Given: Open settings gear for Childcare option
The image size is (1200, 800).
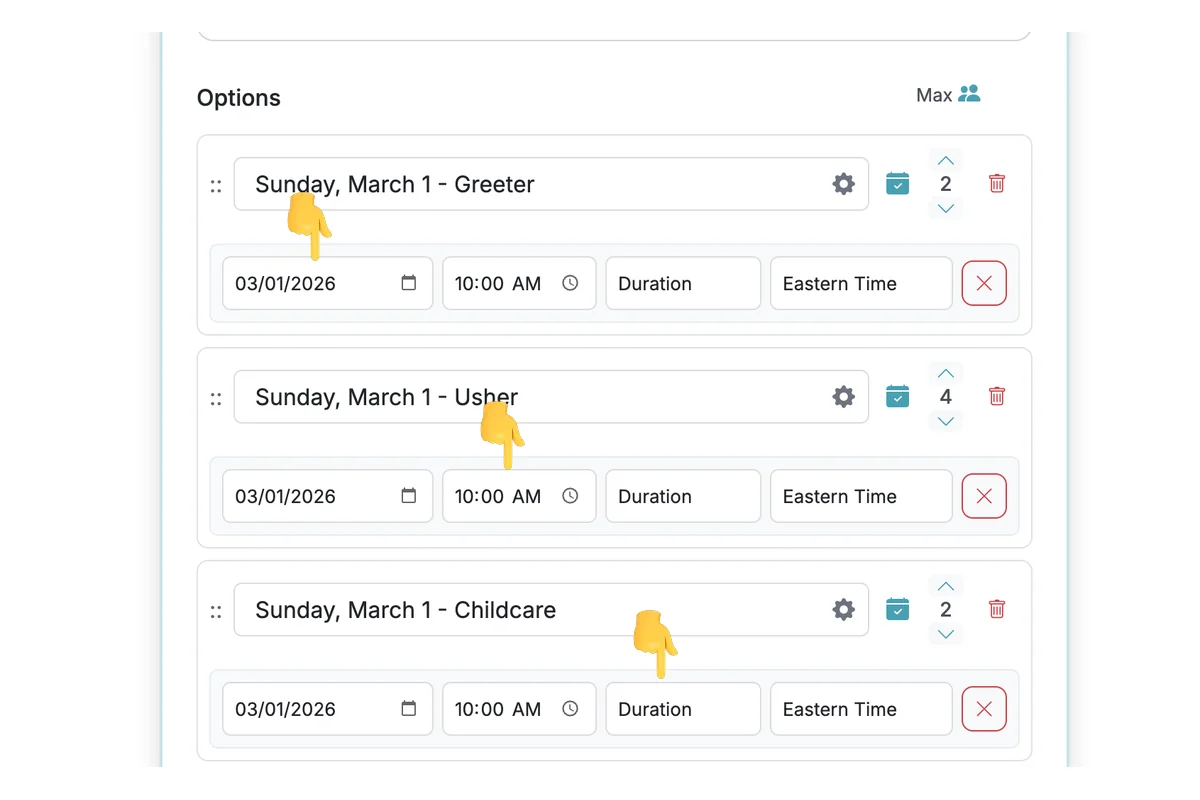Looking at the screenshot, I should (844, 610).
